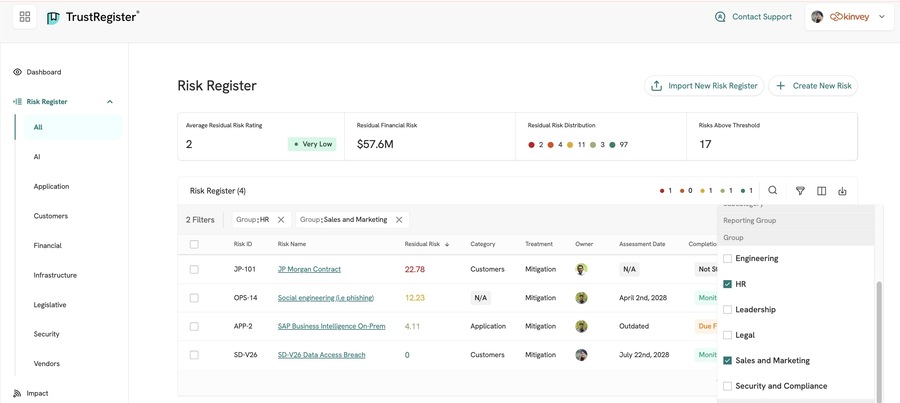Image resolution: width=900 pixels, height=403 pixels.
Task: Click the download export icon
Action: click(842, 191)
